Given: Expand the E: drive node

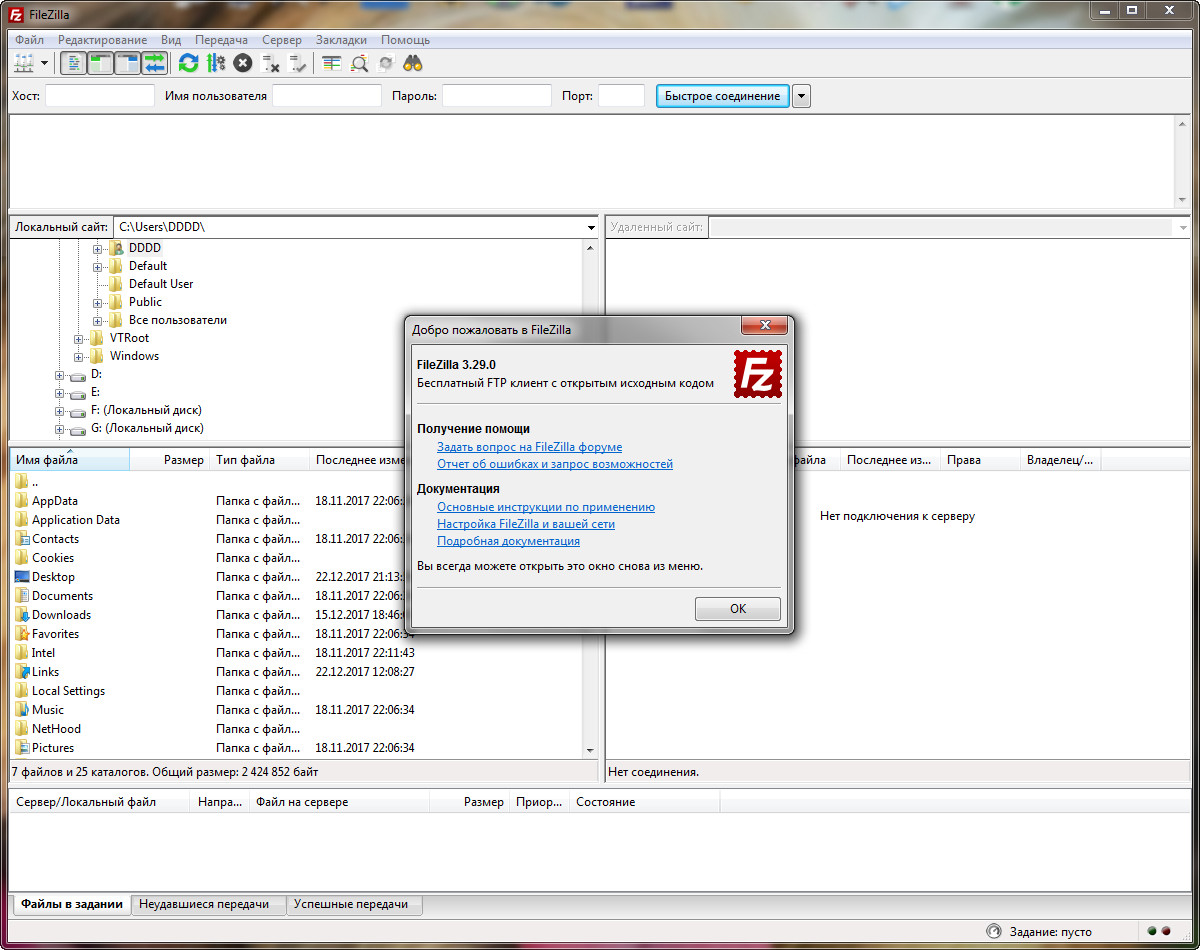Looking at the screenshot, I should click(60, 392).
